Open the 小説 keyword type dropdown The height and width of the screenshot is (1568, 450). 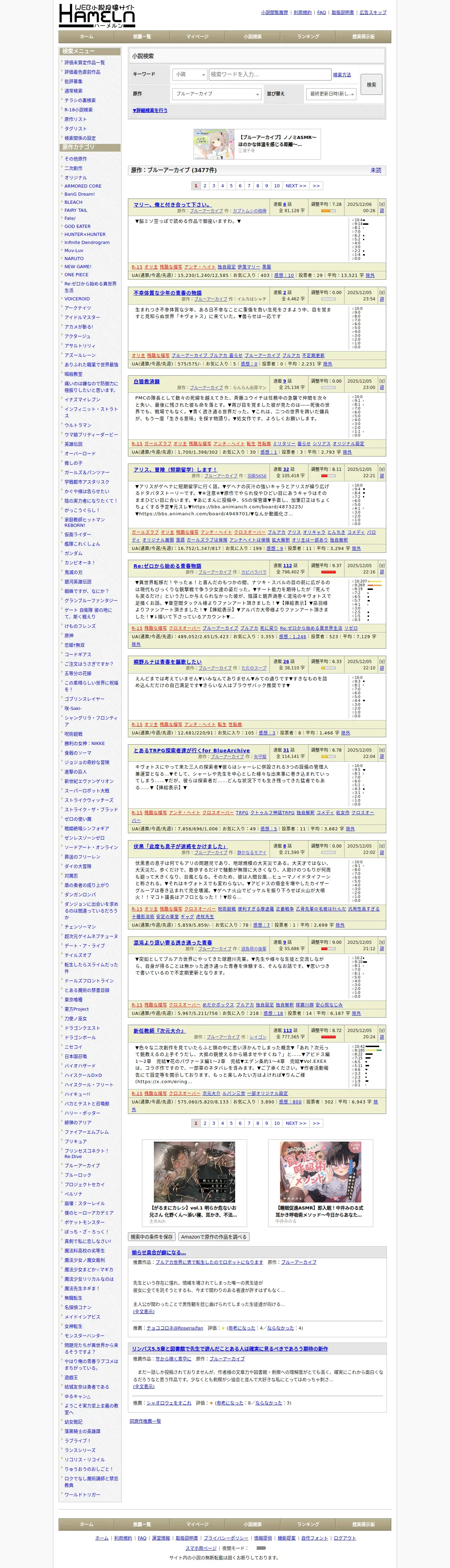tap(190, 74)
